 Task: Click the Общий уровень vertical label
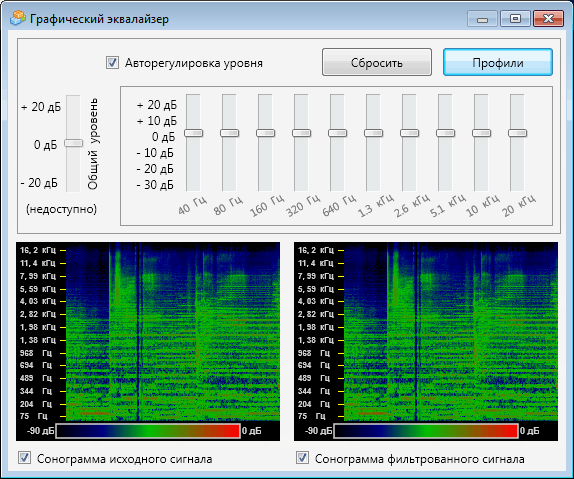tap(93, 144)
